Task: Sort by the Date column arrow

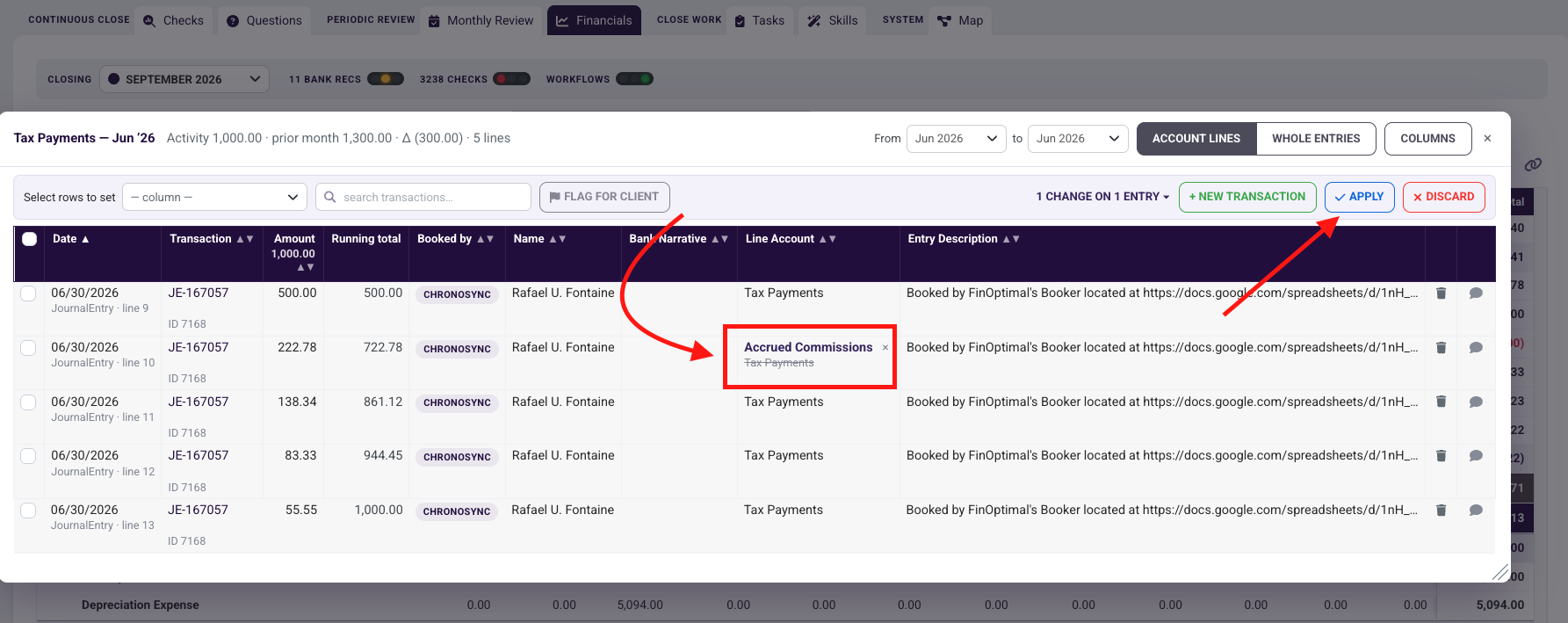Action: [x=85, y=239]
